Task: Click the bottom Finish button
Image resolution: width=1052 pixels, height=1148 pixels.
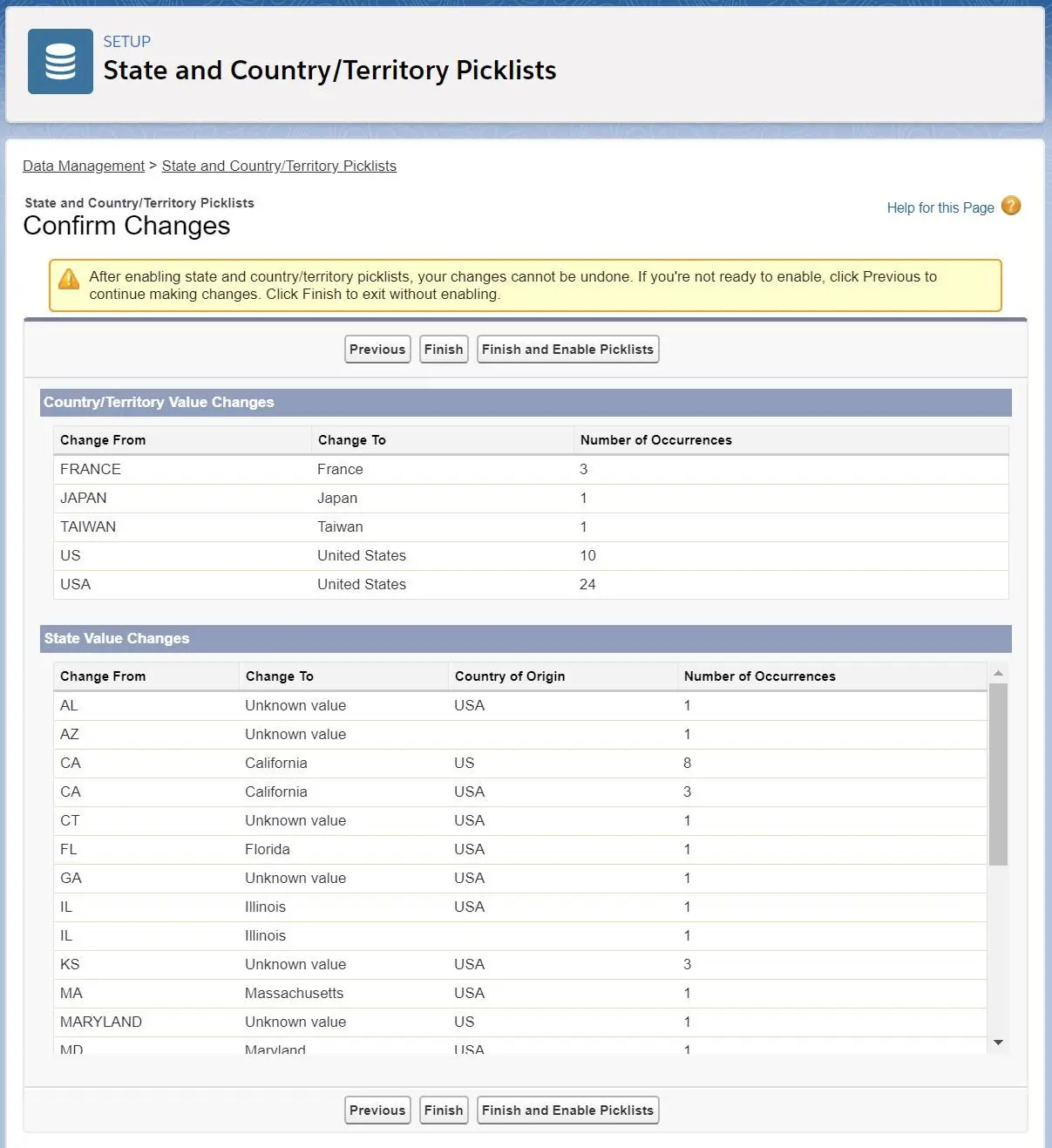Action: click(x=444, y=1111)
